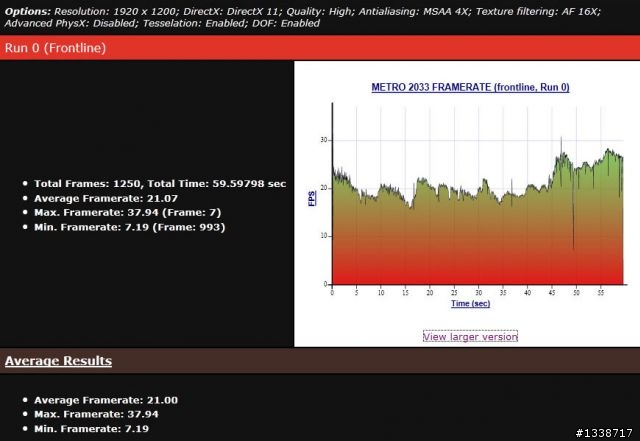Click the #1338717 image ID text
This screenshot has height=441, width=640.
point(604,433)
